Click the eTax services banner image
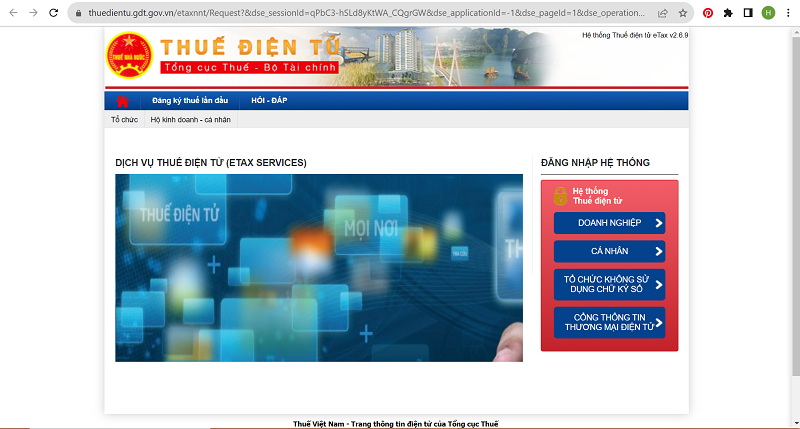The width and height of the screenshot is (800, 429). click(319, 268)
